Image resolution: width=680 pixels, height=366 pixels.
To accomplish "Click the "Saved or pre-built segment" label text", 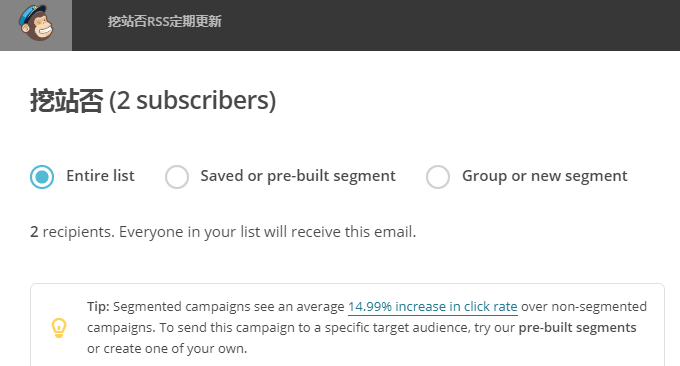I will point(298,176).
